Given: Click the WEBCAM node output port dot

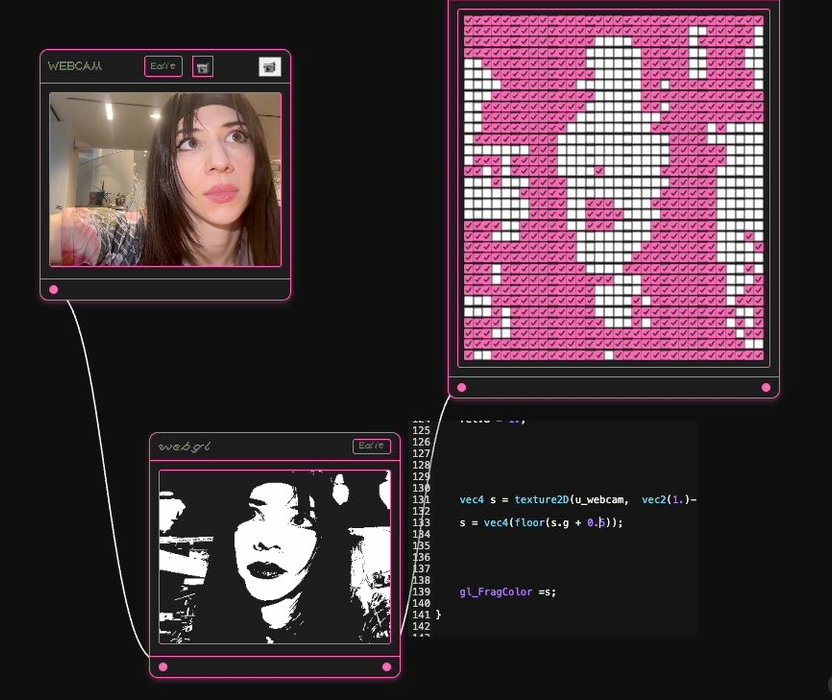Looking at the screenshot, I should click(x=54, y=290).
